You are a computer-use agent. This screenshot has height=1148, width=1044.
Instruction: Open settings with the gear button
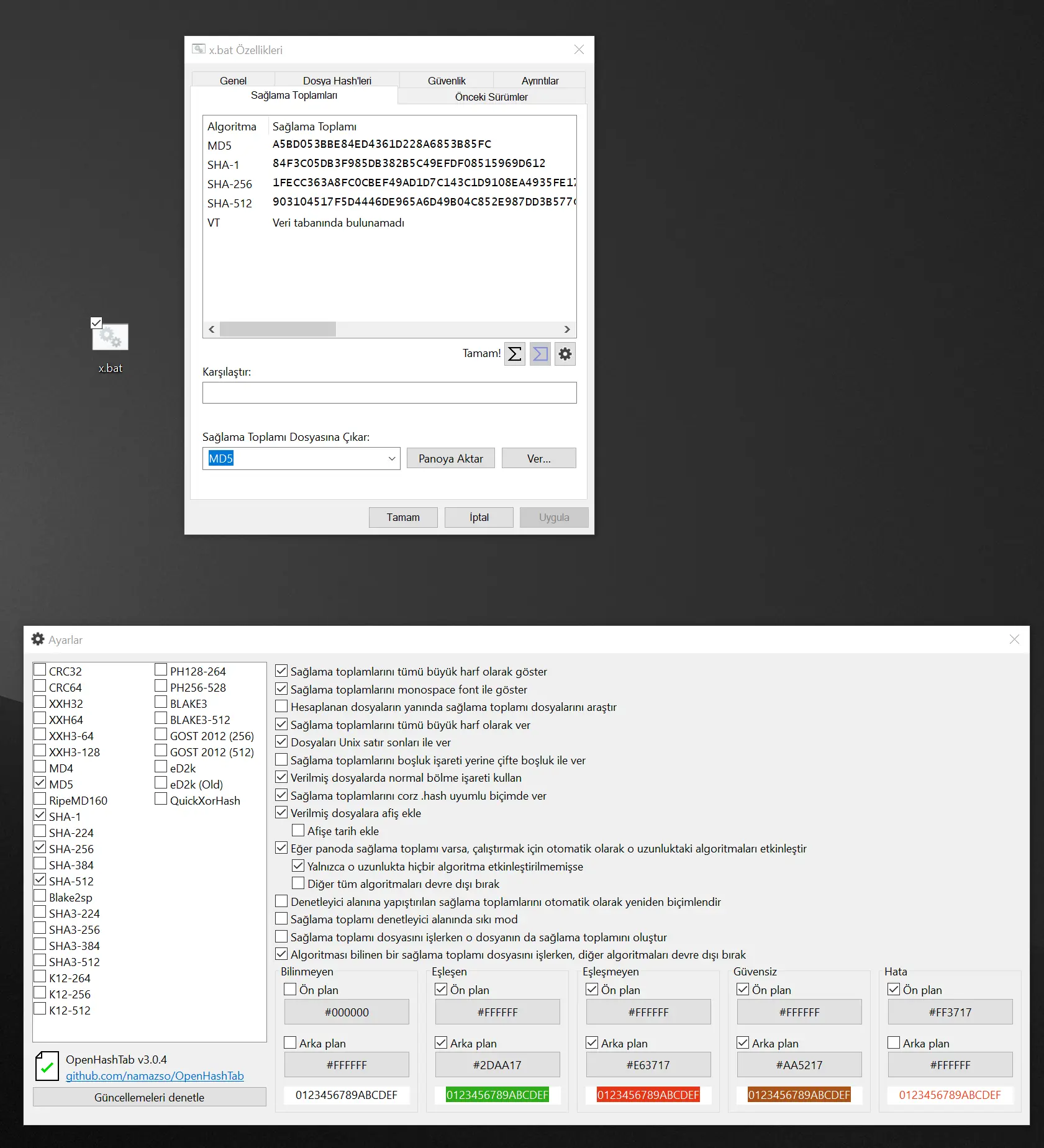point(565,354)
